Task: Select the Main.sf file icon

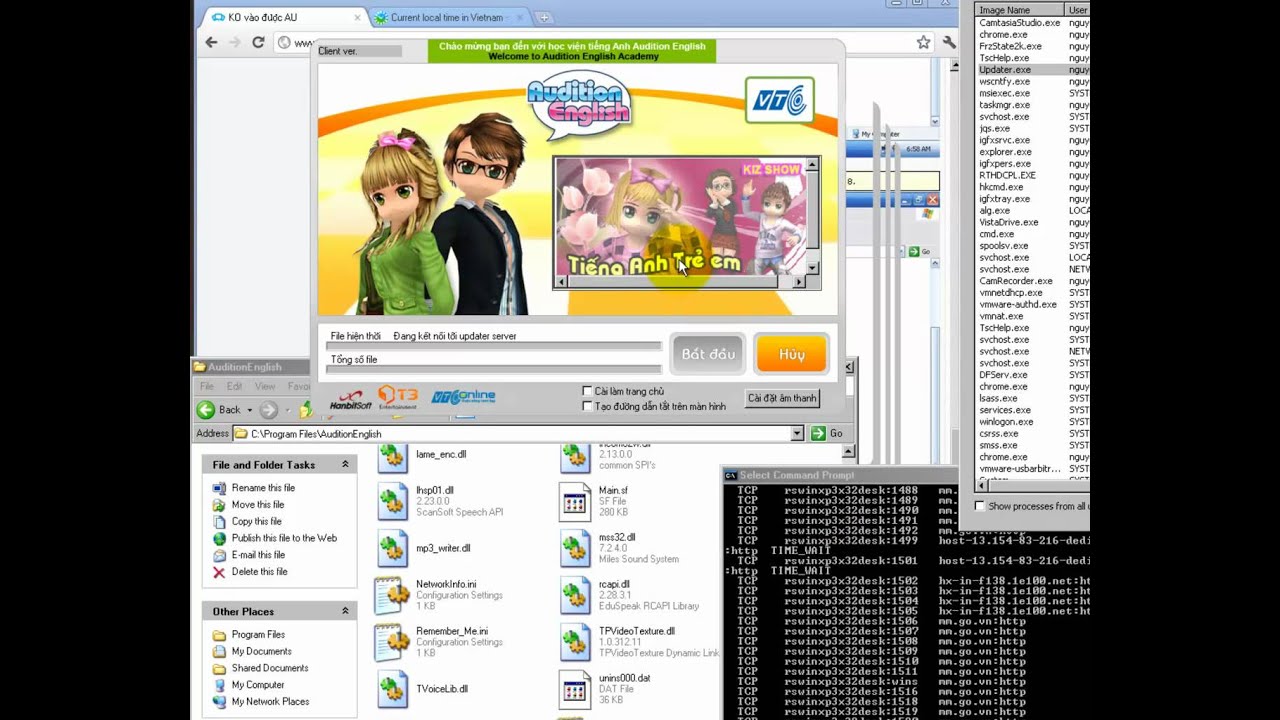Action: (x=575, y=502)
